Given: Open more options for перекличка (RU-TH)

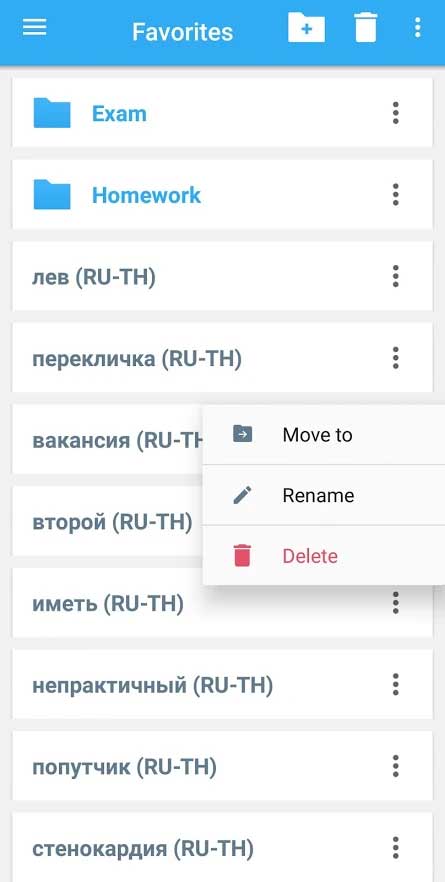Looking at the screenshot, I should coord(395,358).
